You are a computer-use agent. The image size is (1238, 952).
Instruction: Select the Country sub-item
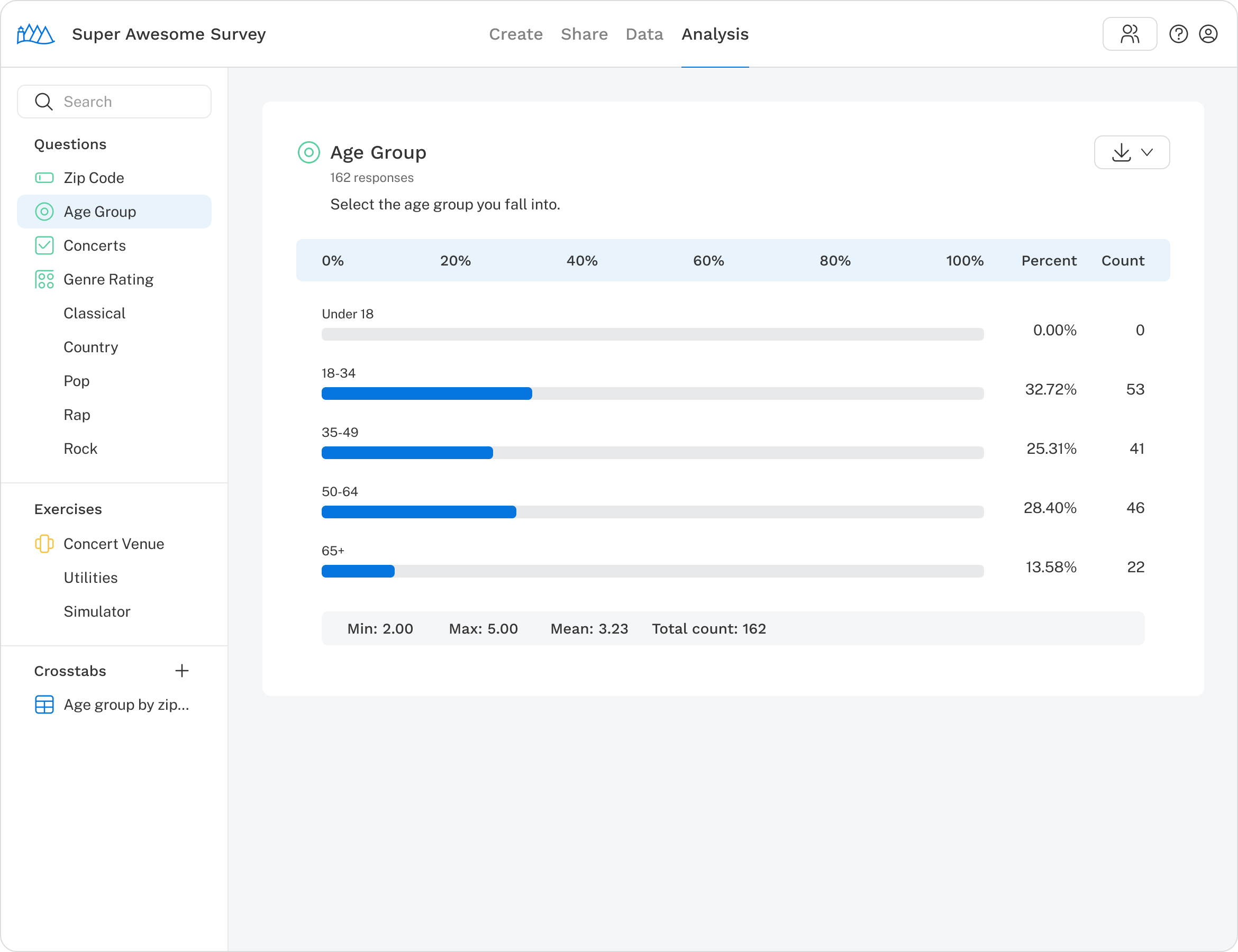pyautogui.click(x=90, y=347)
